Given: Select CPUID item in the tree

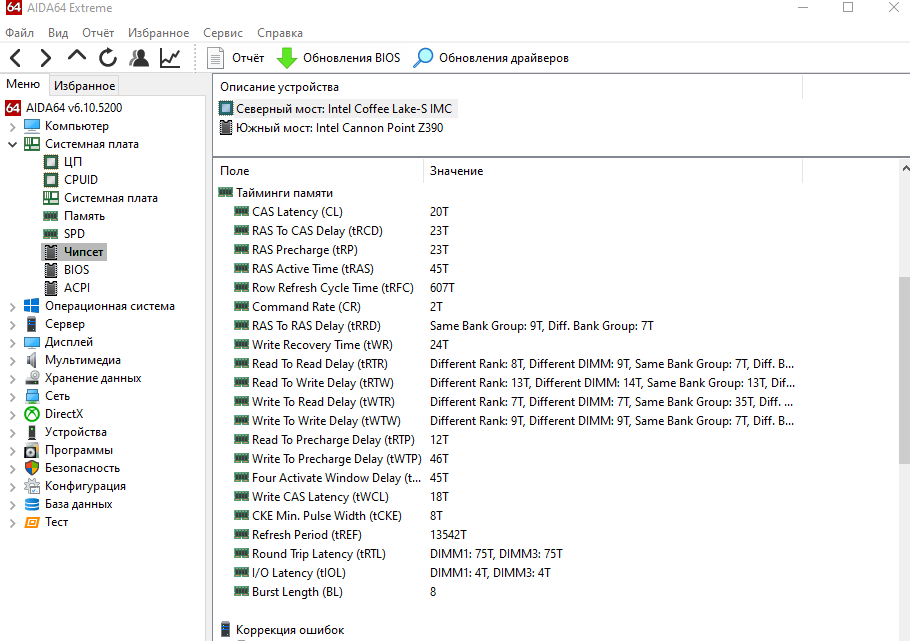Looking at the screenshot, I should point(71,179).
